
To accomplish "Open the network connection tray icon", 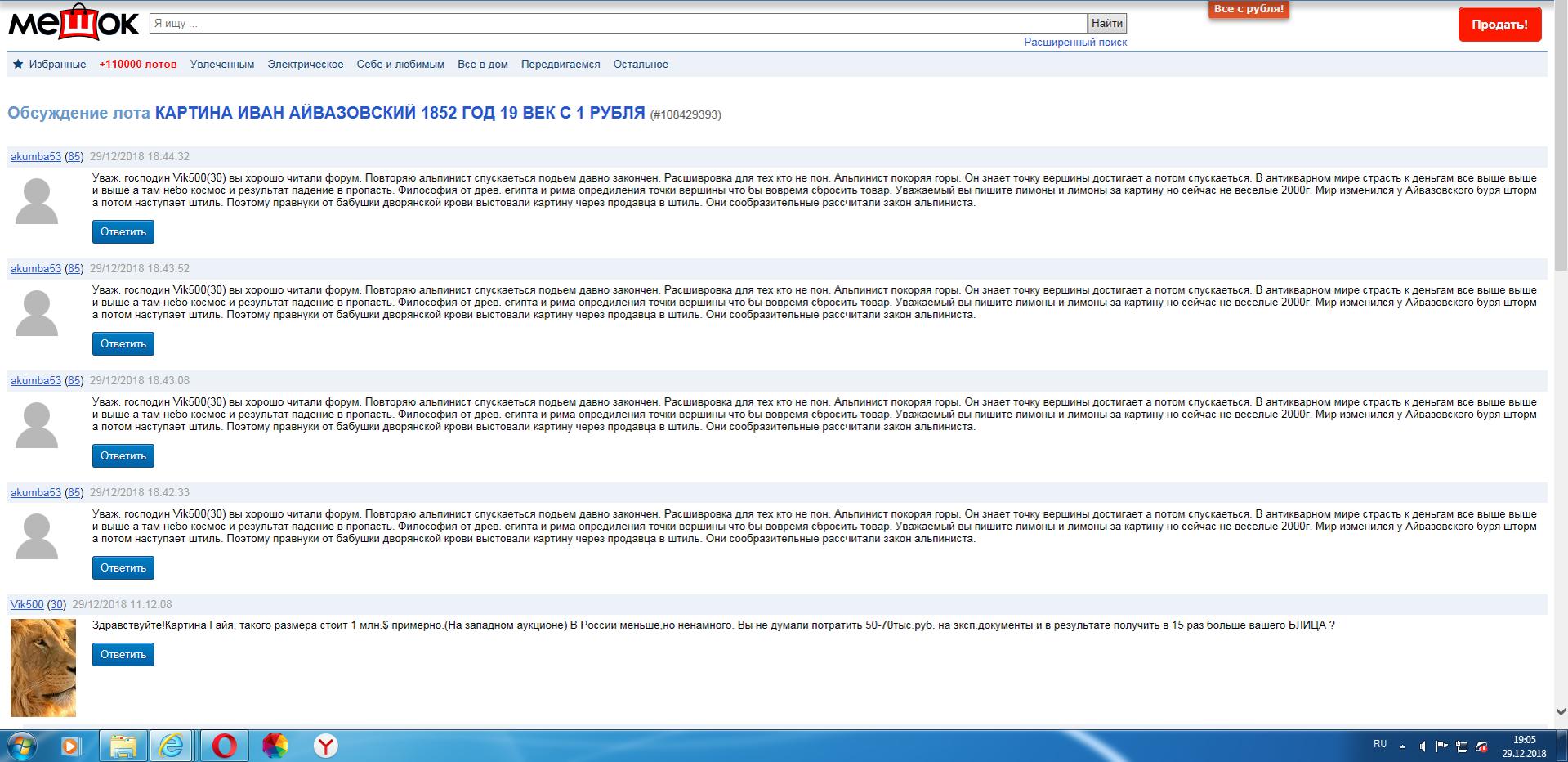I will point(1462,746).
